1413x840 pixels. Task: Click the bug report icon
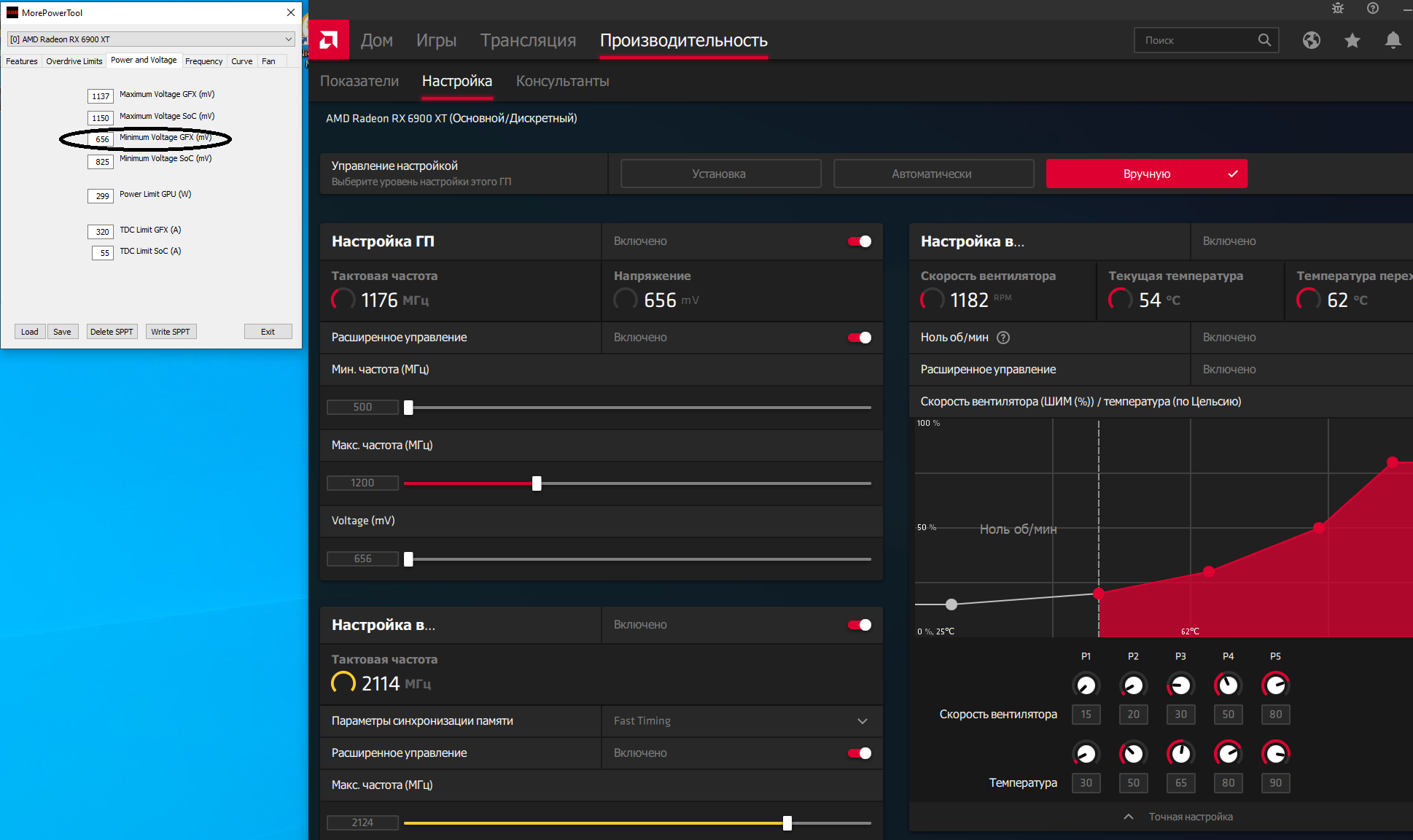pos(1338,8)
